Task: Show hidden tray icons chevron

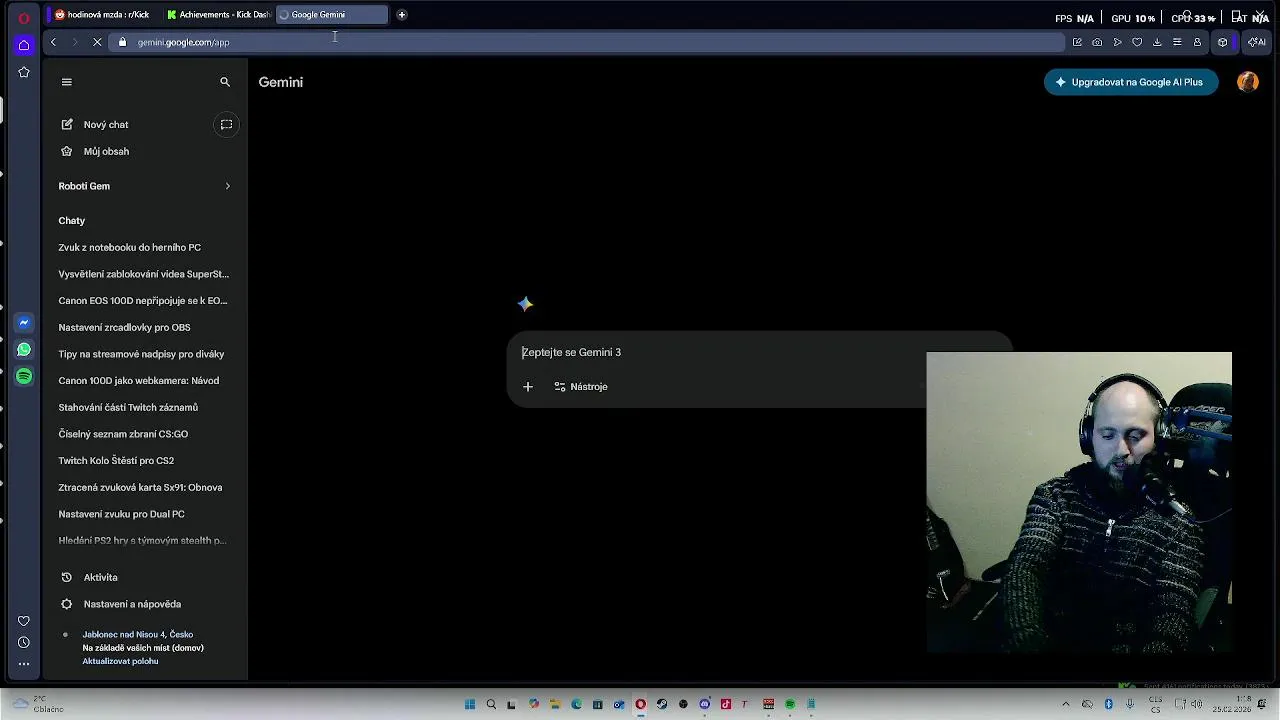Action: (1066, 704)
